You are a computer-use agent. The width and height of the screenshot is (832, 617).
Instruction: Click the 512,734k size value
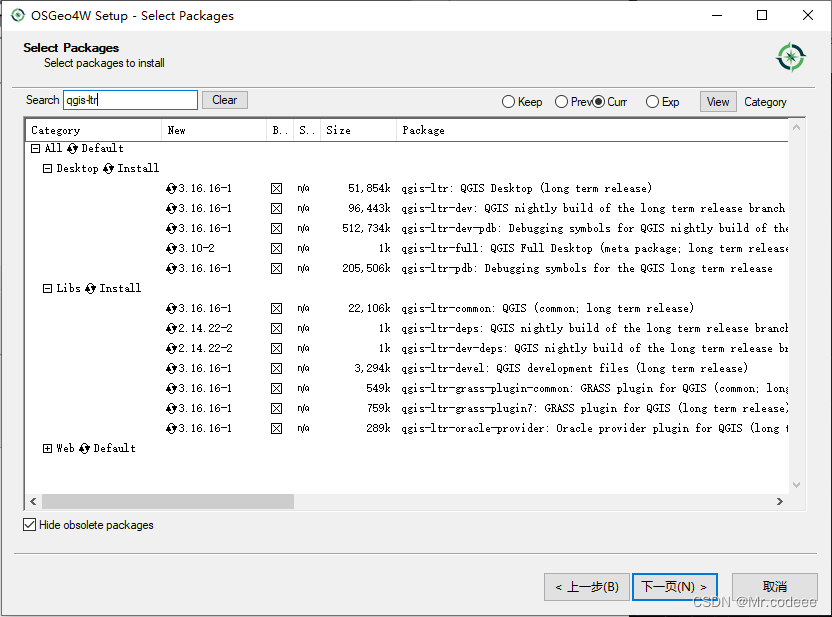pos(366,229)
